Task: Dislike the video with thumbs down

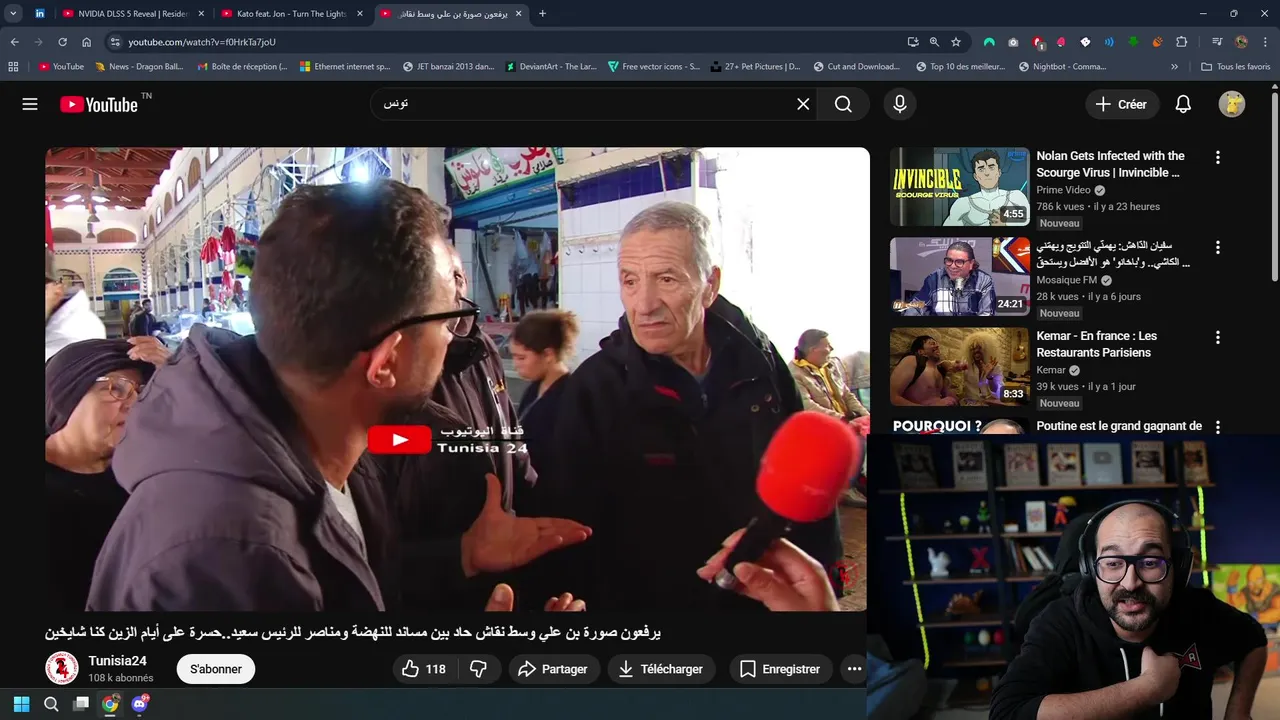Action: [x=478, y=669]
